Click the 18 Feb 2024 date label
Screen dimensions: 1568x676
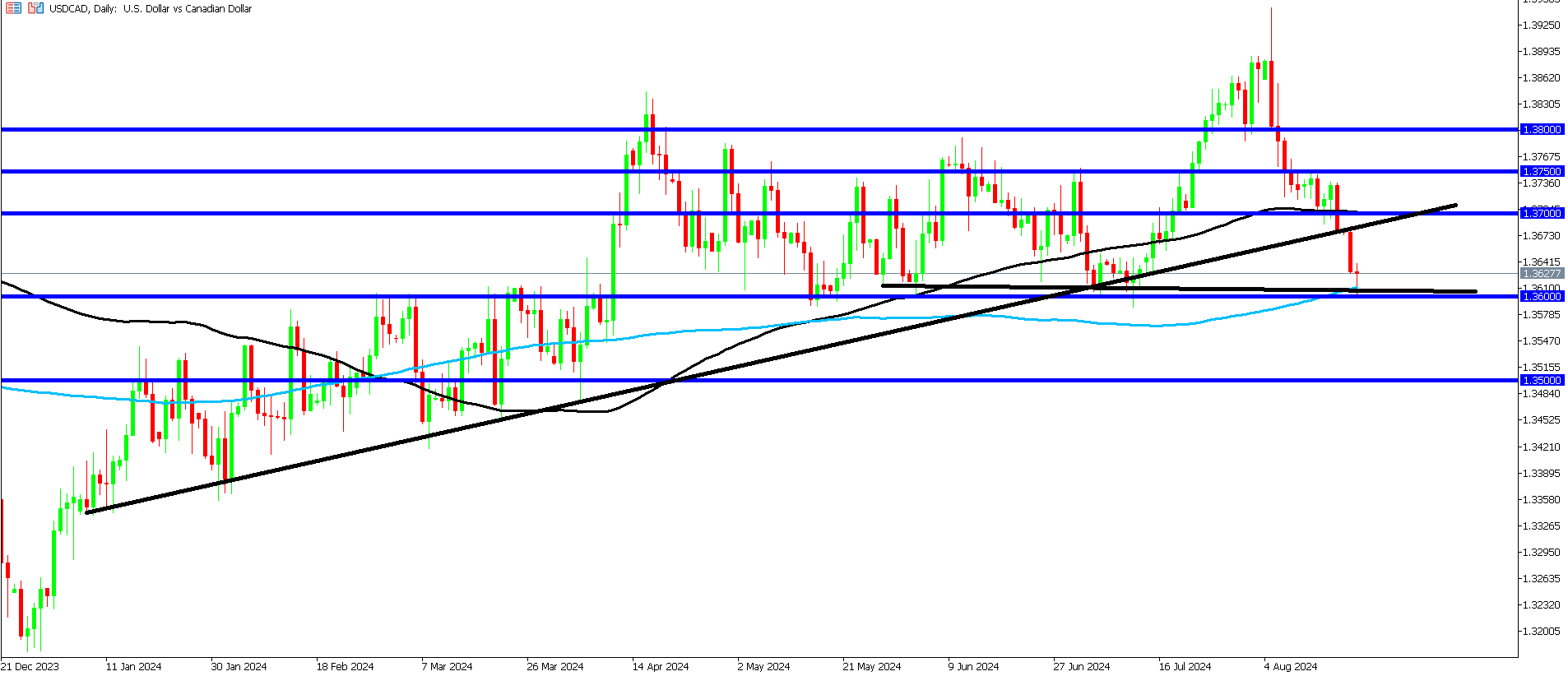pos(345,667)
